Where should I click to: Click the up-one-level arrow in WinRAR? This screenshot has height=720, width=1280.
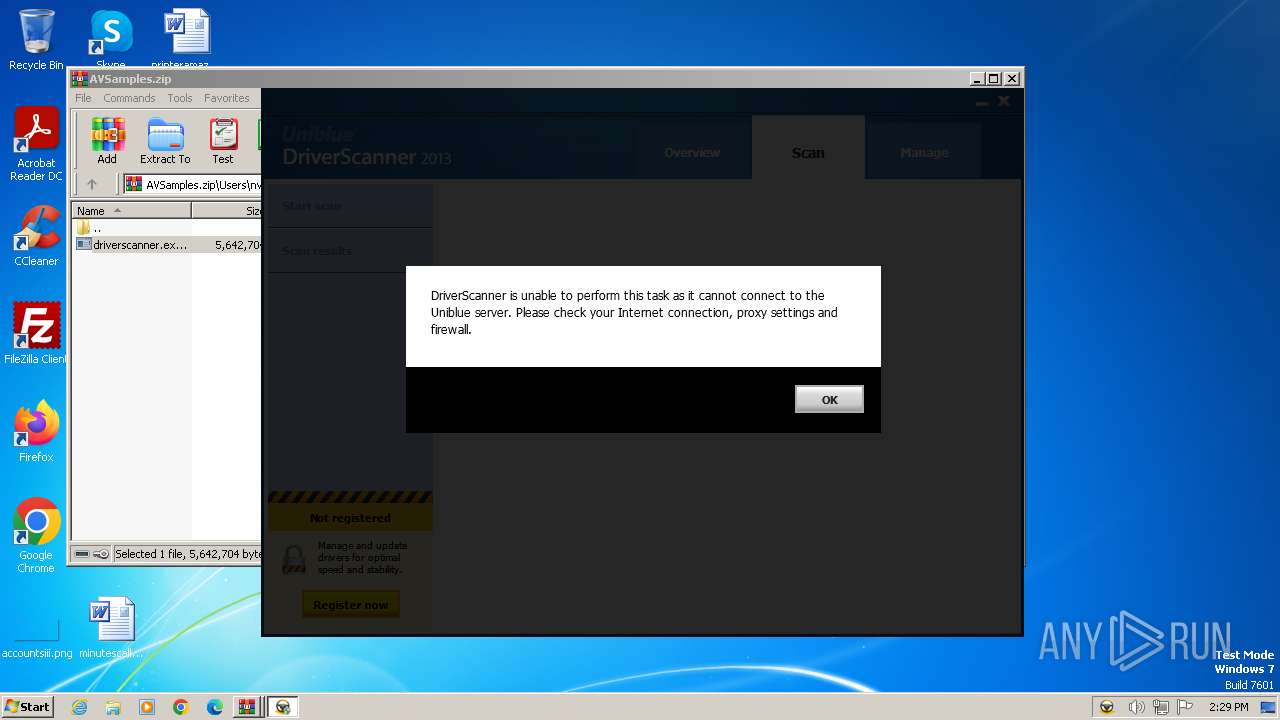pos(92,184)
